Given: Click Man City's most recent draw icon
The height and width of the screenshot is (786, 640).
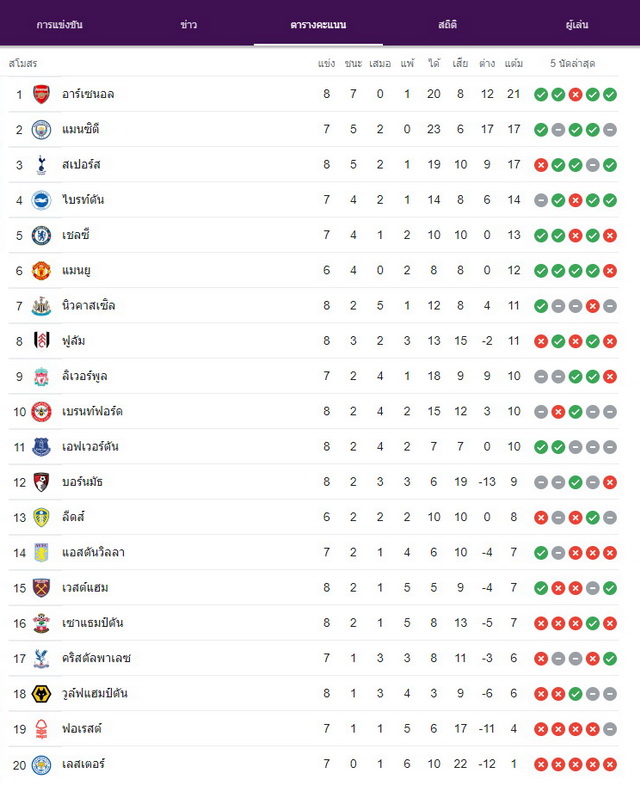Looking at the screenshot, I should coord(610,130).
